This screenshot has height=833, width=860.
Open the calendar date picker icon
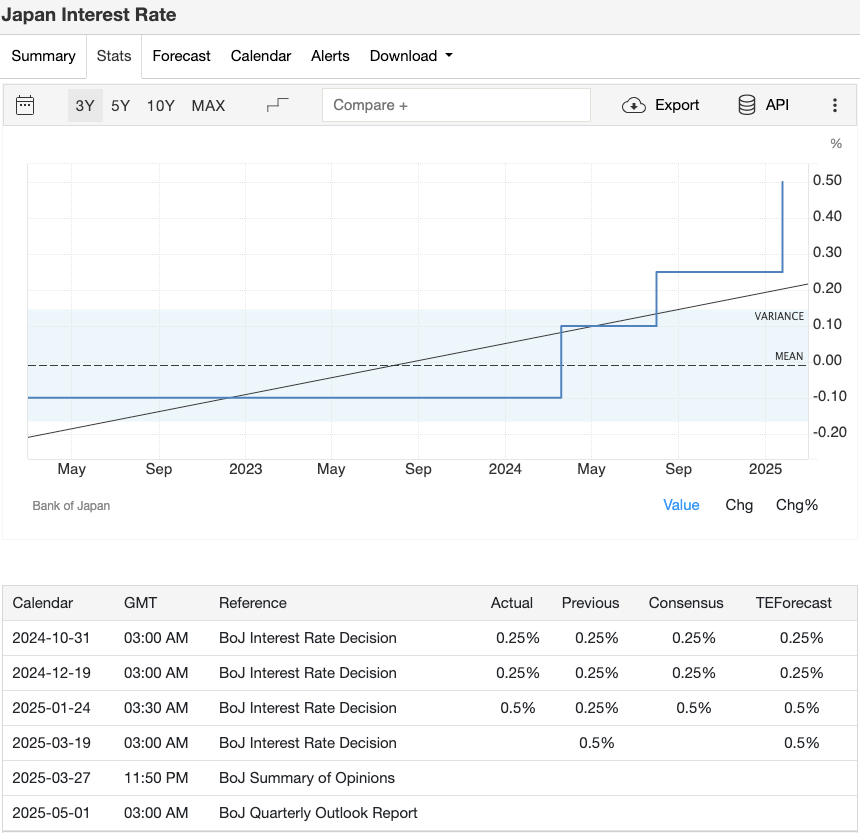tap(25, 105)
